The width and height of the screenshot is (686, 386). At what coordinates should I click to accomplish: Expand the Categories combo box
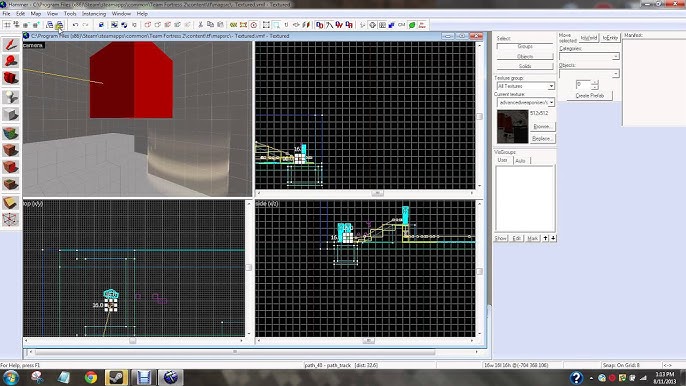589,56
